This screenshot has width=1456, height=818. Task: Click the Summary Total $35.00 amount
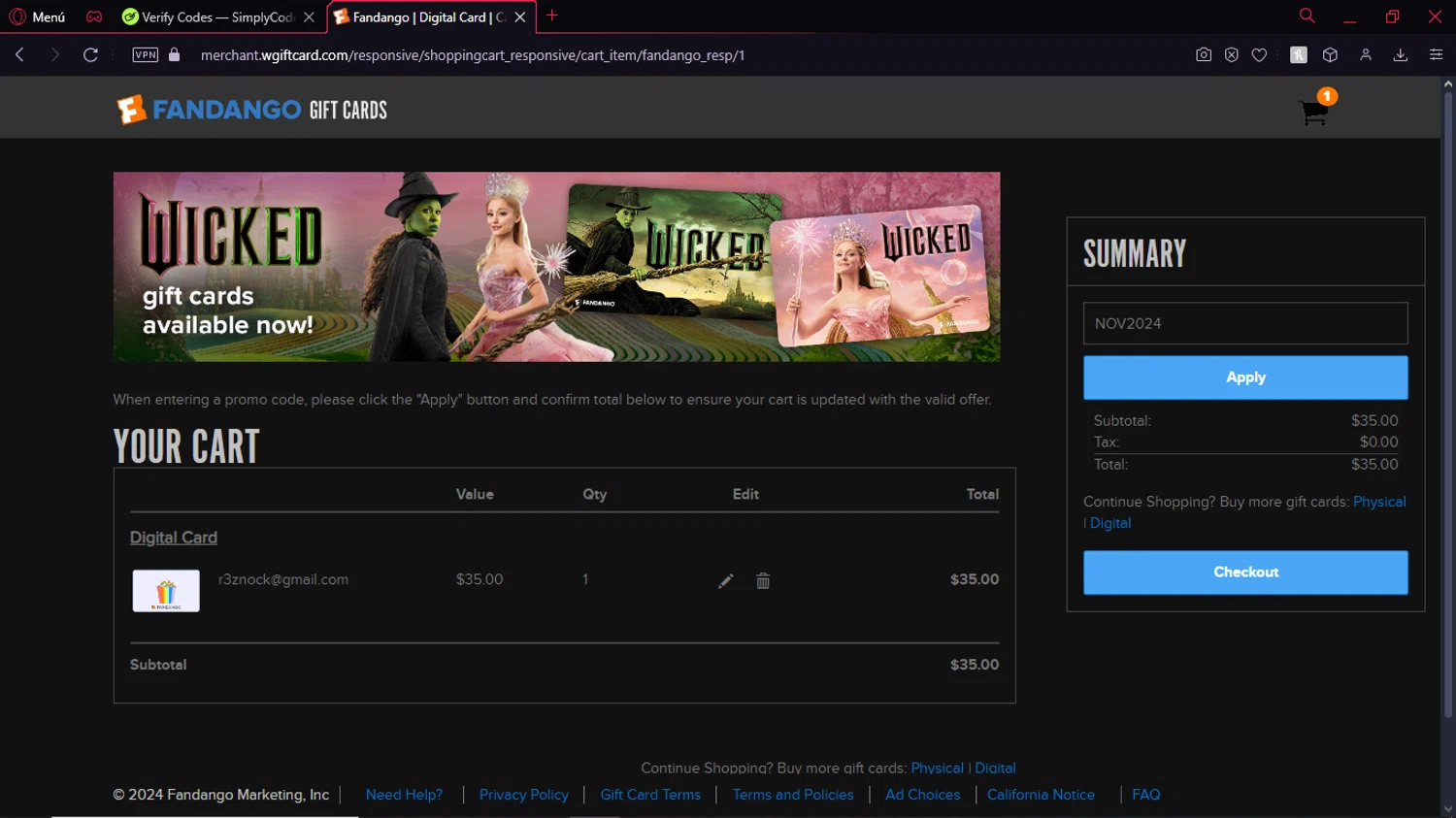point(1374,464)
